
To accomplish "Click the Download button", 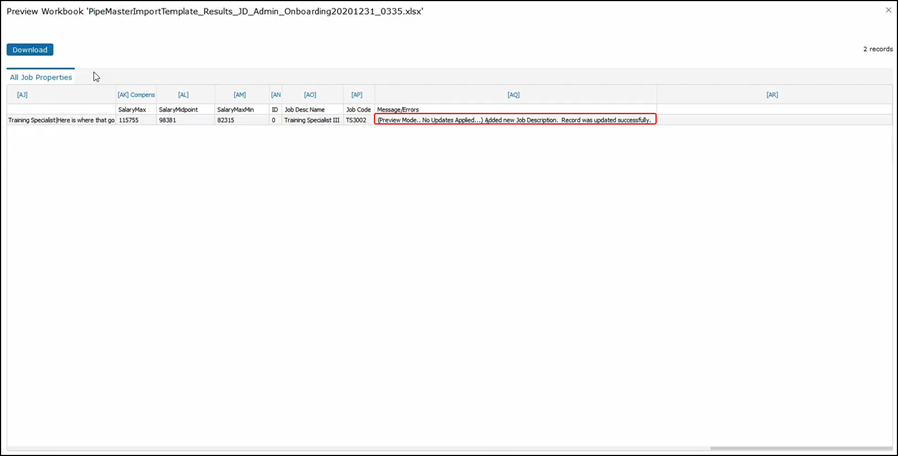I will coord(30,49).
